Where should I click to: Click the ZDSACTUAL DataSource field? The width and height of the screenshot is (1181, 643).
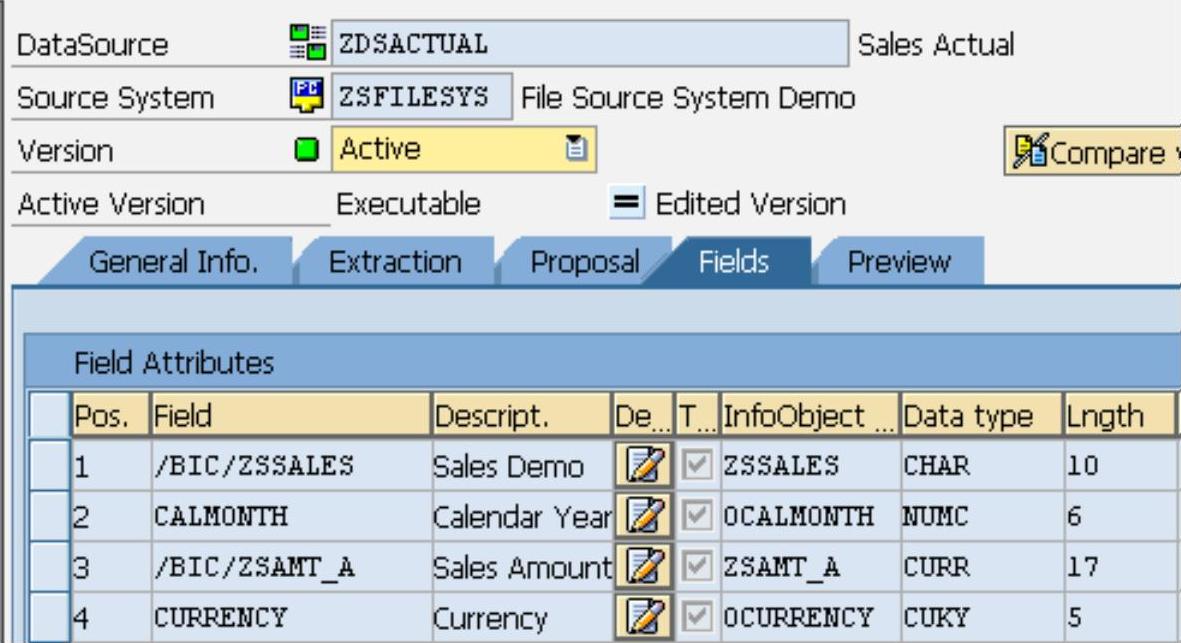588,45
